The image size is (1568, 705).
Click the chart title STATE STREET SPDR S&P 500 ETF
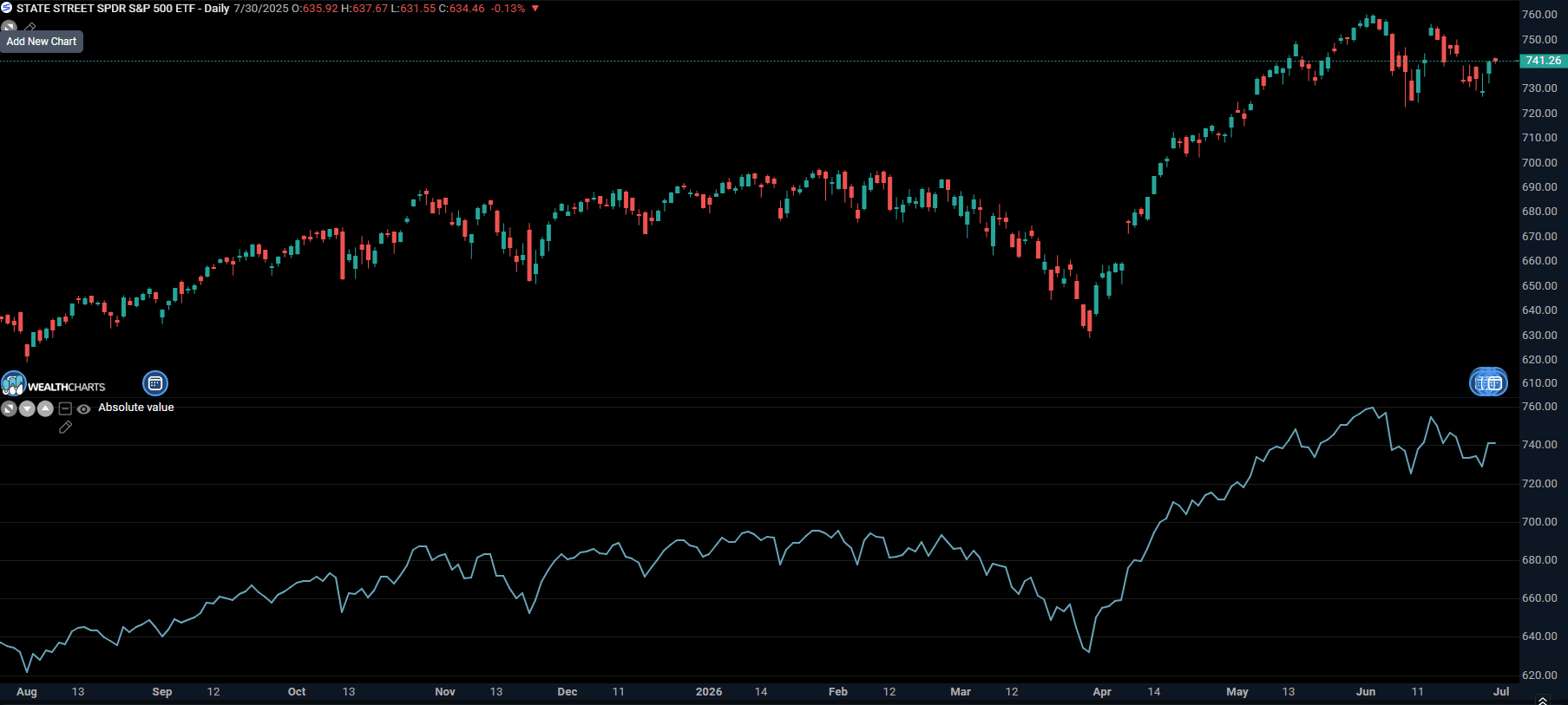click(x=106, y=9)
